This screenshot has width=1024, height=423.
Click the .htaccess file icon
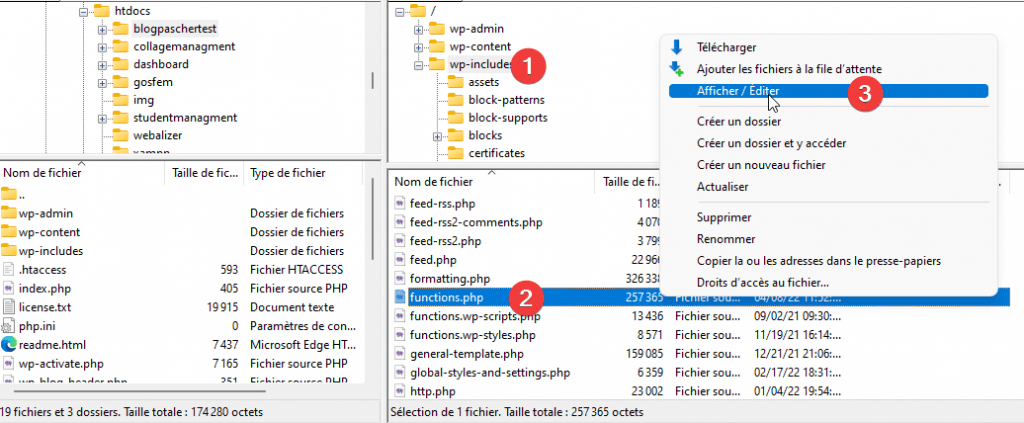8,270
